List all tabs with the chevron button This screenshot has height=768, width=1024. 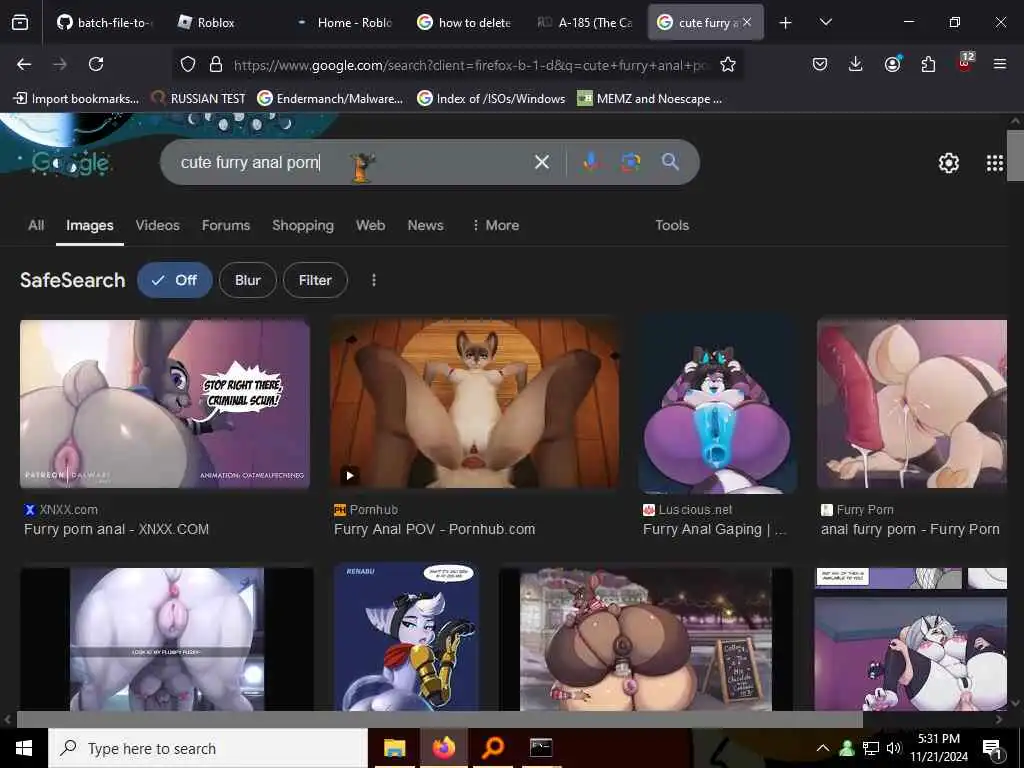[x=825, y=22]
